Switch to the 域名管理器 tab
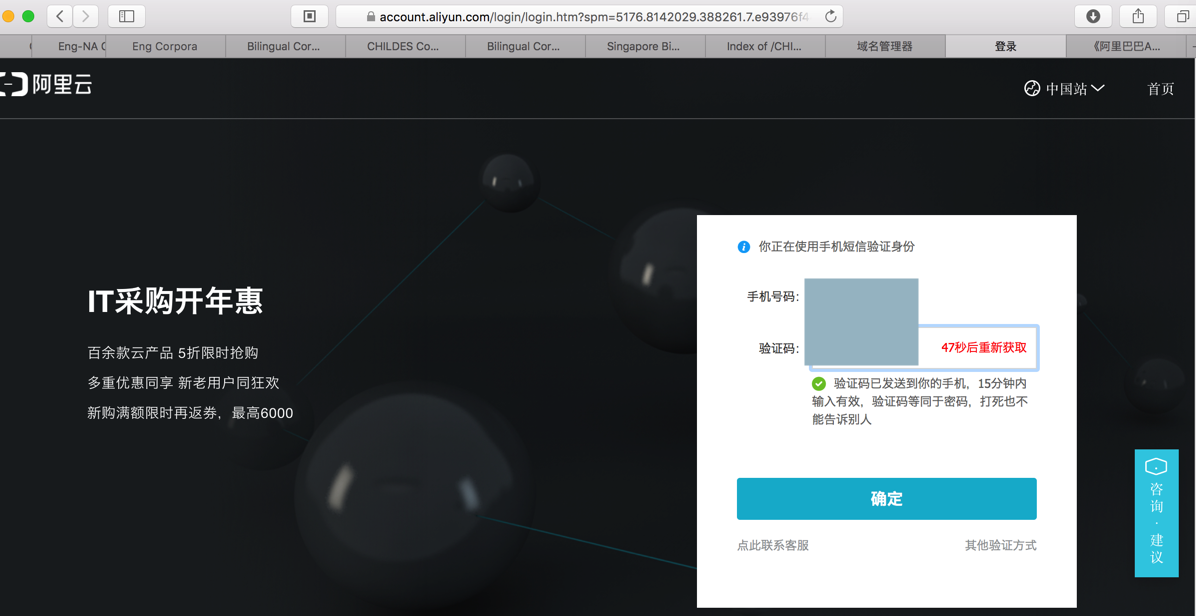The image size is (1196, 616). click(885, 47)
